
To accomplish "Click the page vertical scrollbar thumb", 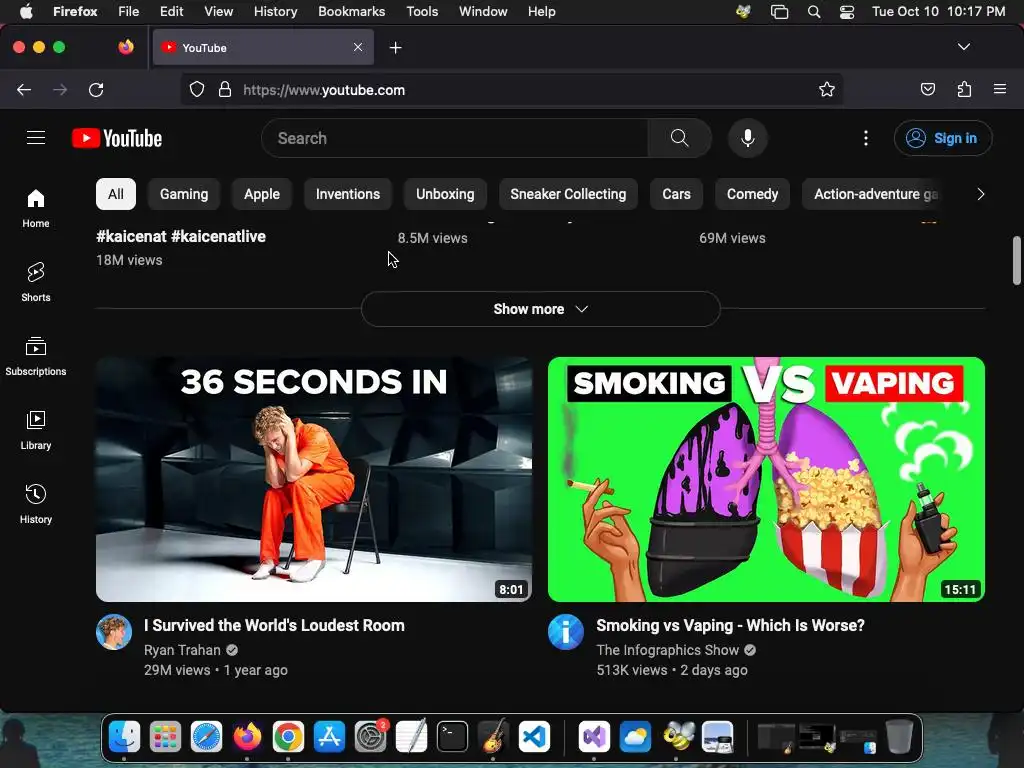I will click(1016, 261).
